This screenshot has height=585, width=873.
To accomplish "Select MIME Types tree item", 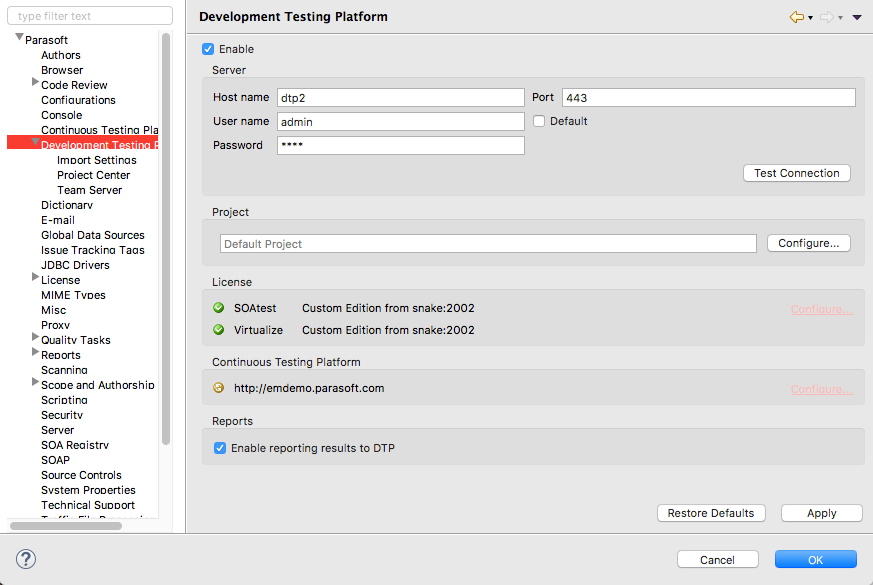I will point(73,296).
